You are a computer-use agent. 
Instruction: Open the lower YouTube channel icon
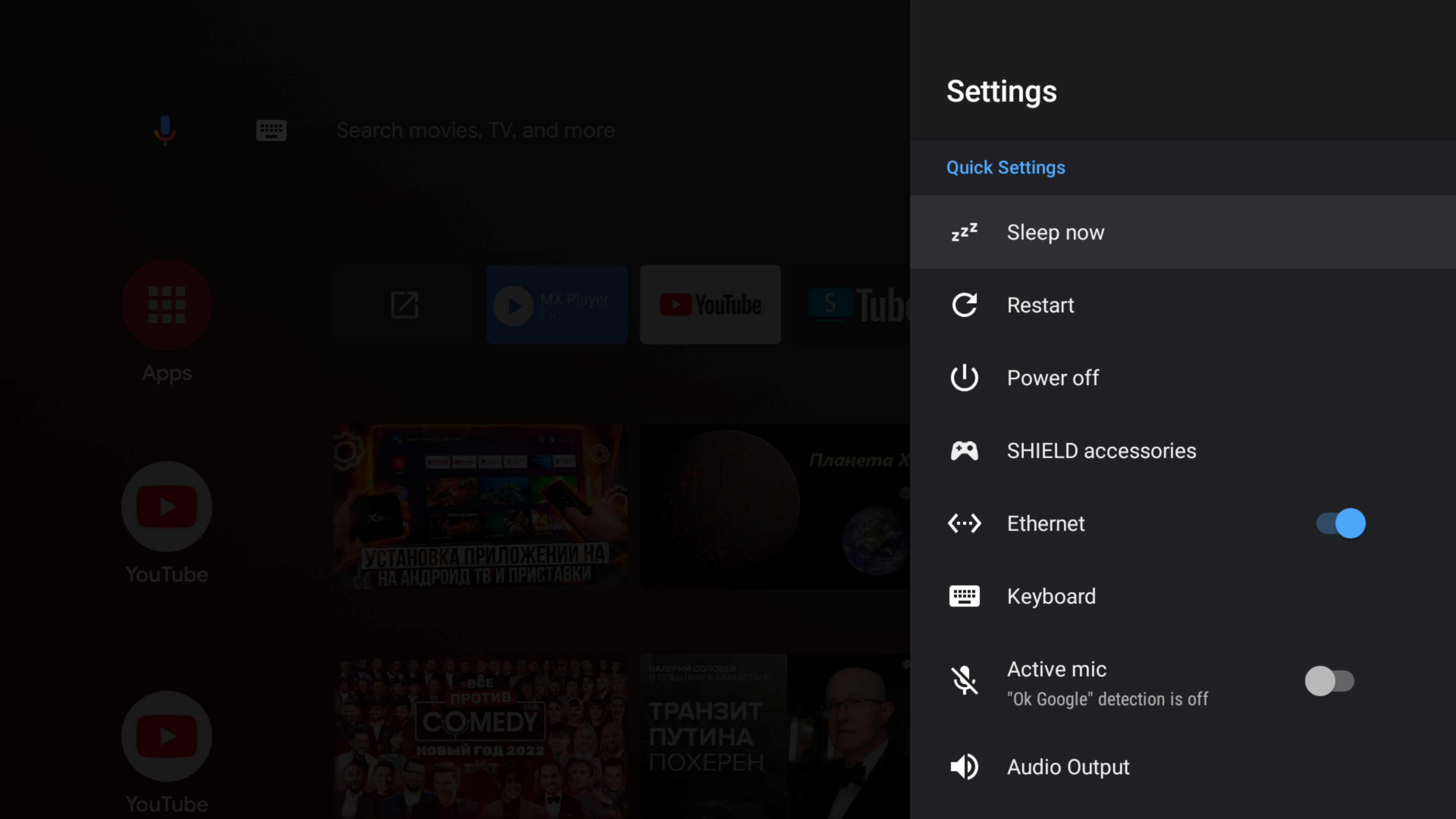coord(167,736)
